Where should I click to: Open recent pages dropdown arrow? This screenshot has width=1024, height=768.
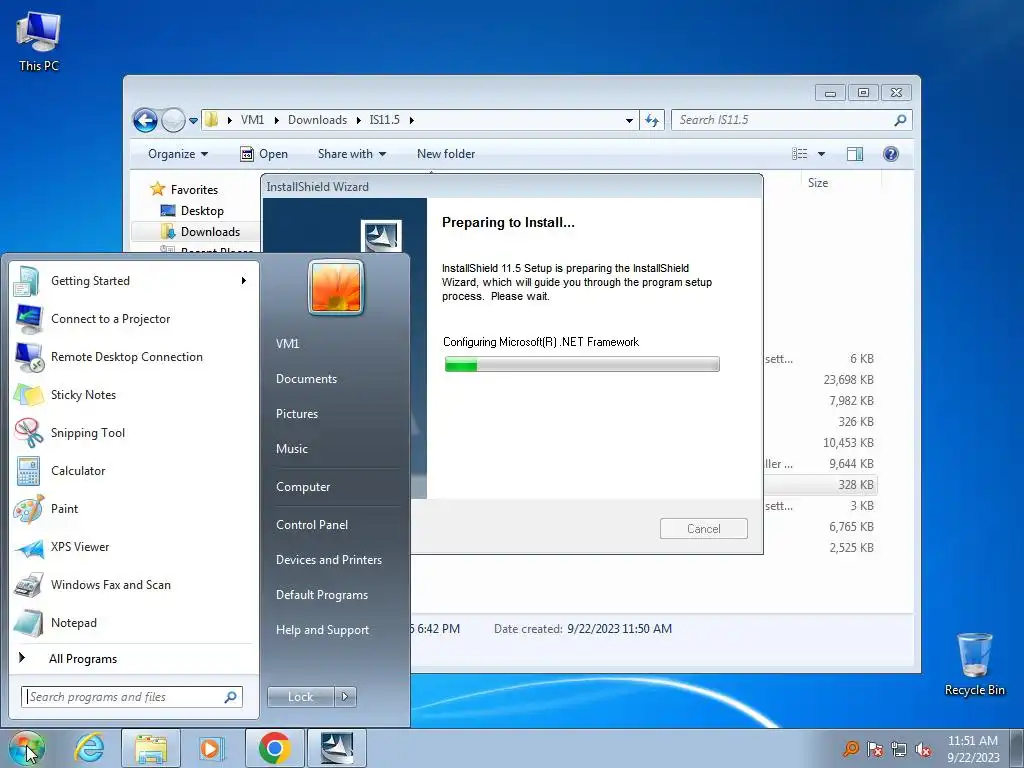[x=193, y=121]
